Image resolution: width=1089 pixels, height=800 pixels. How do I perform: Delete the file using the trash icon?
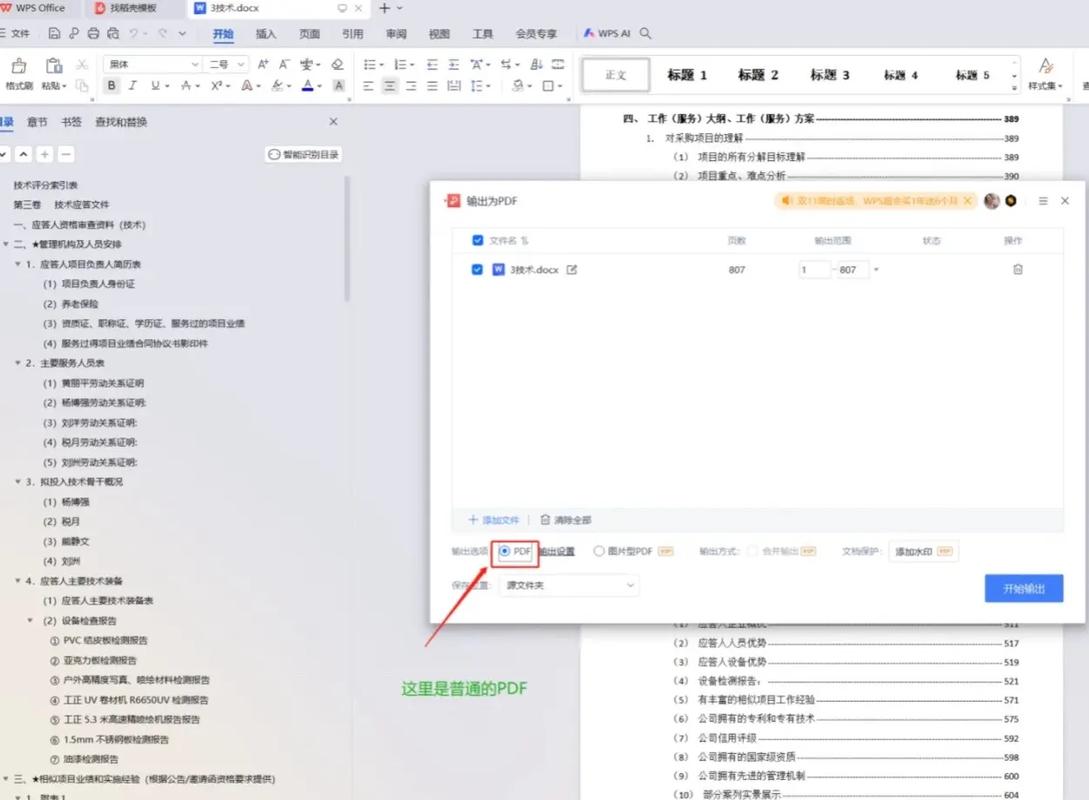point(1018,269)
